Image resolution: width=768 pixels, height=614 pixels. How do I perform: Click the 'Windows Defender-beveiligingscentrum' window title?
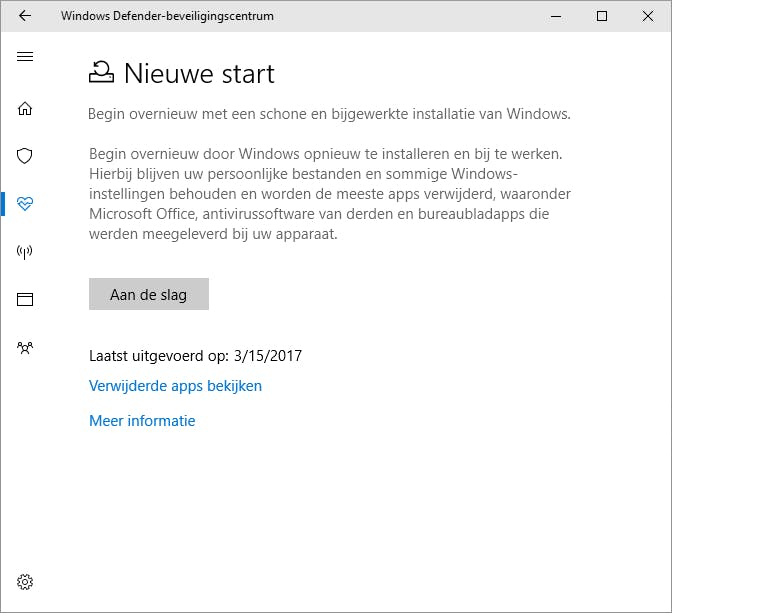point(167,16)
